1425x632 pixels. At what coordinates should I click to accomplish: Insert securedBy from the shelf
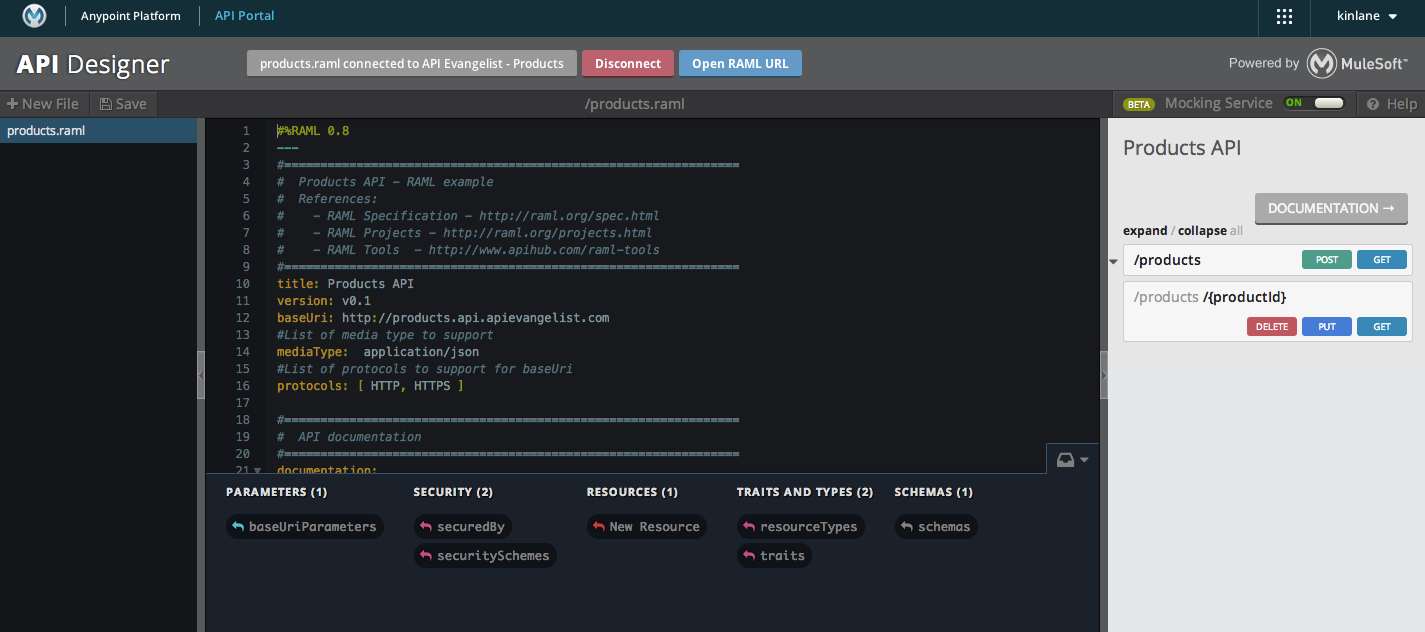pyautogui.click(x=463, y=527)
